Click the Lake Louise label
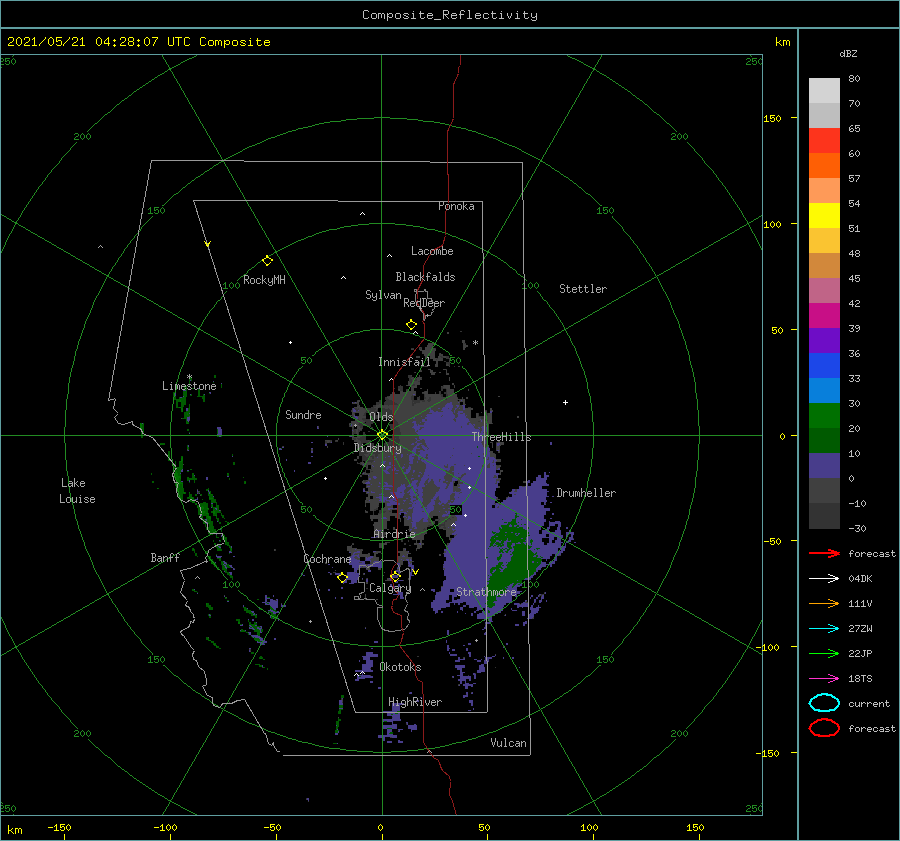 click(77, 491)
